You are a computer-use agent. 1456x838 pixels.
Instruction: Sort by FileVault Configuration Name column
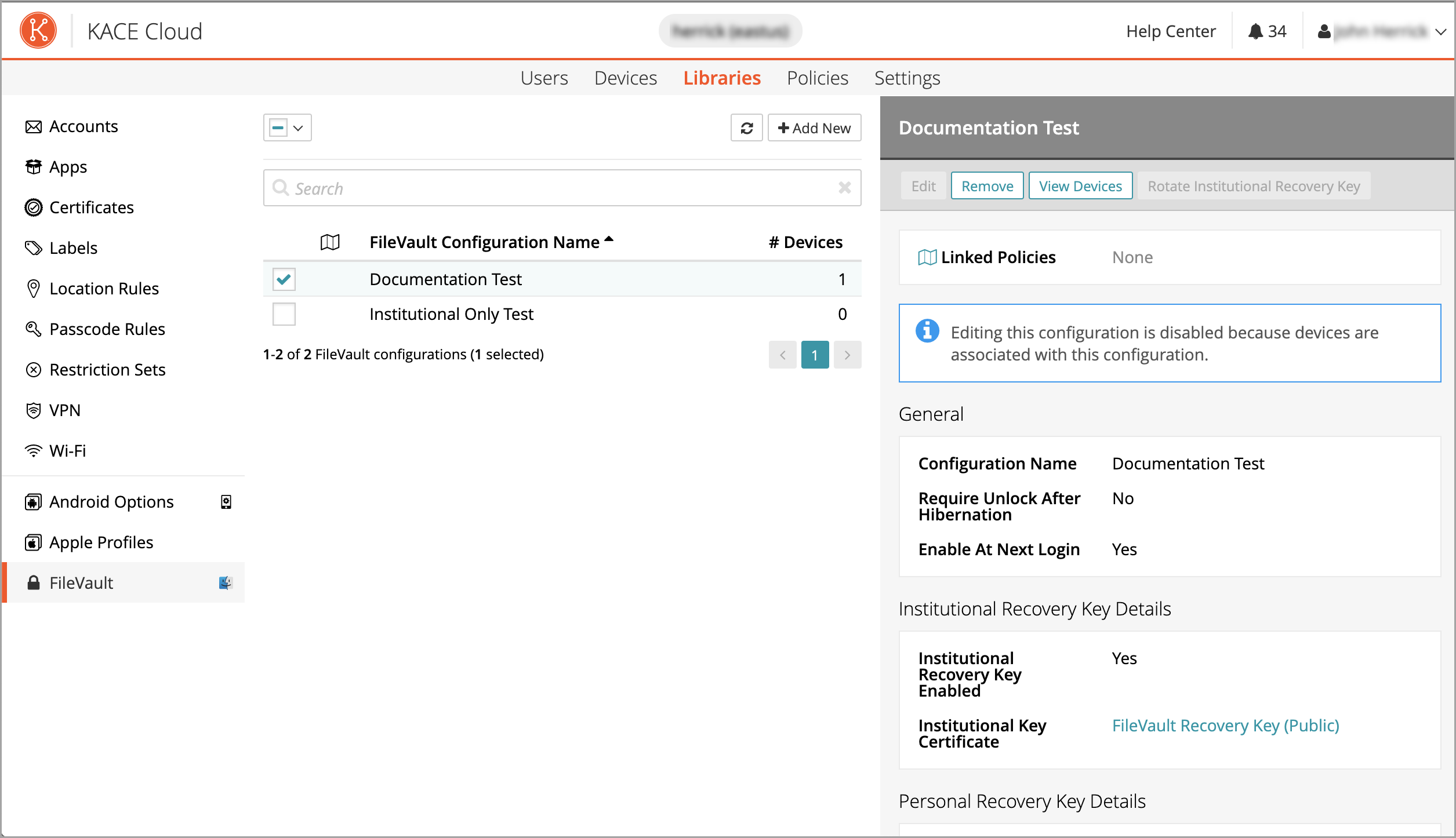pyautogui.click(x=484, y=242)
